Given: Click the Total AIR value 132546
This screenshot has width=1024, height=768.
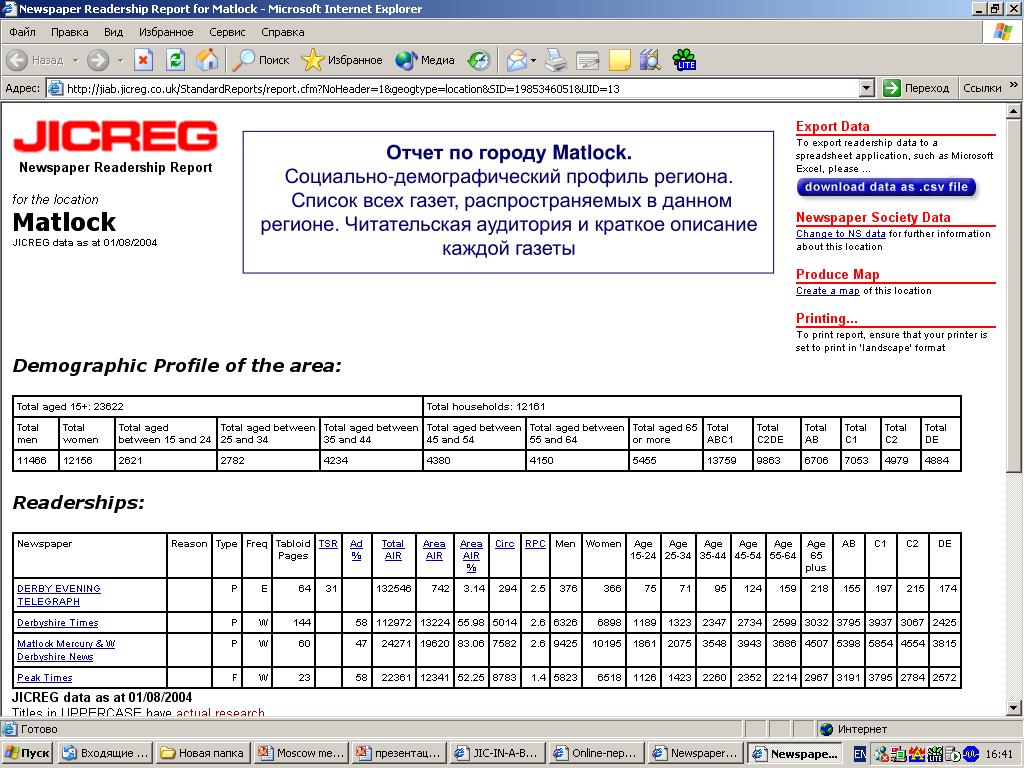Looking at the screenshot, I should click(394, 588).
